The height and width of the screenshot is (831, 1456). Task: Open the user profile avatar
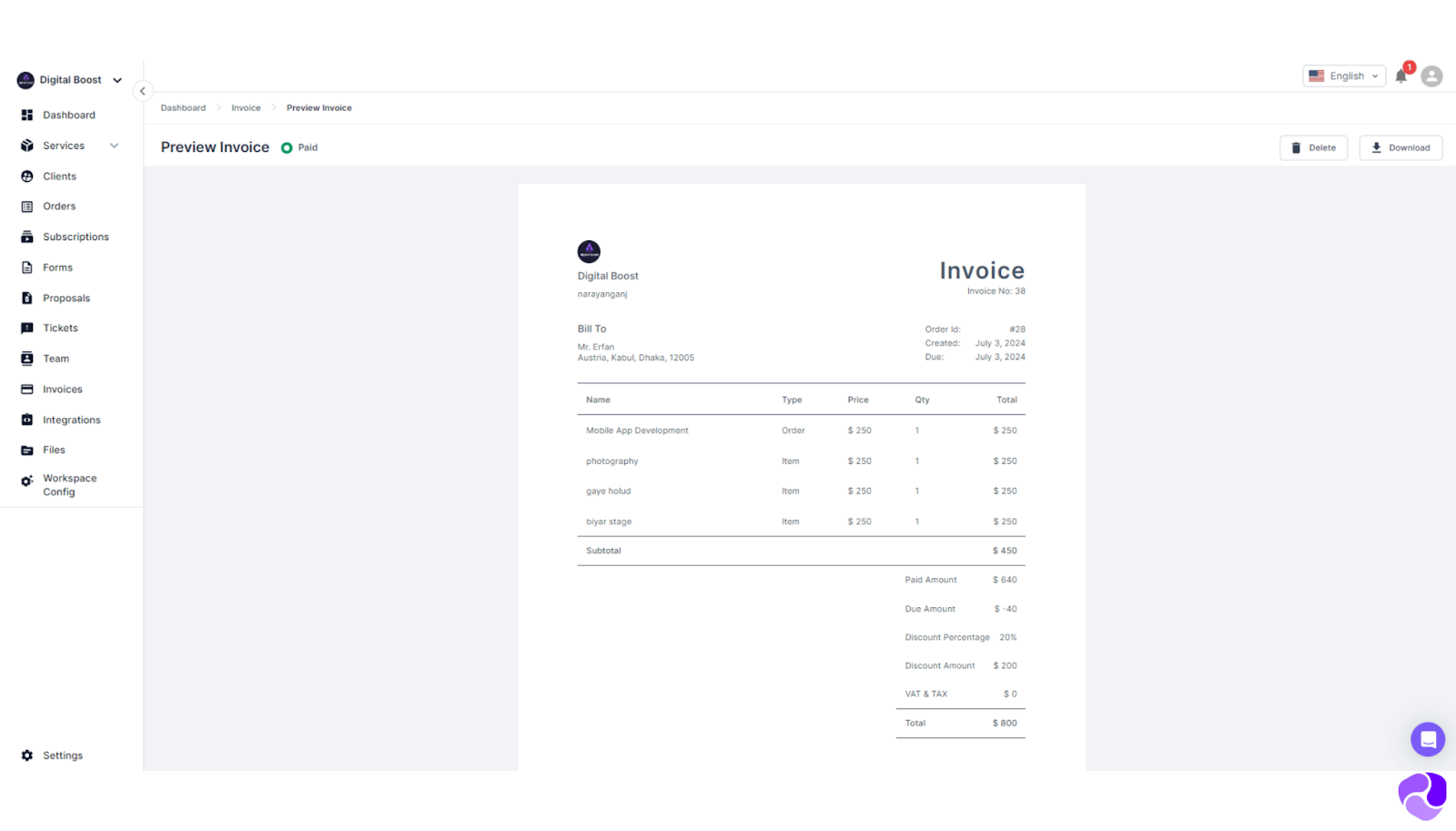pyautogui.click(x=1432, y=76)
